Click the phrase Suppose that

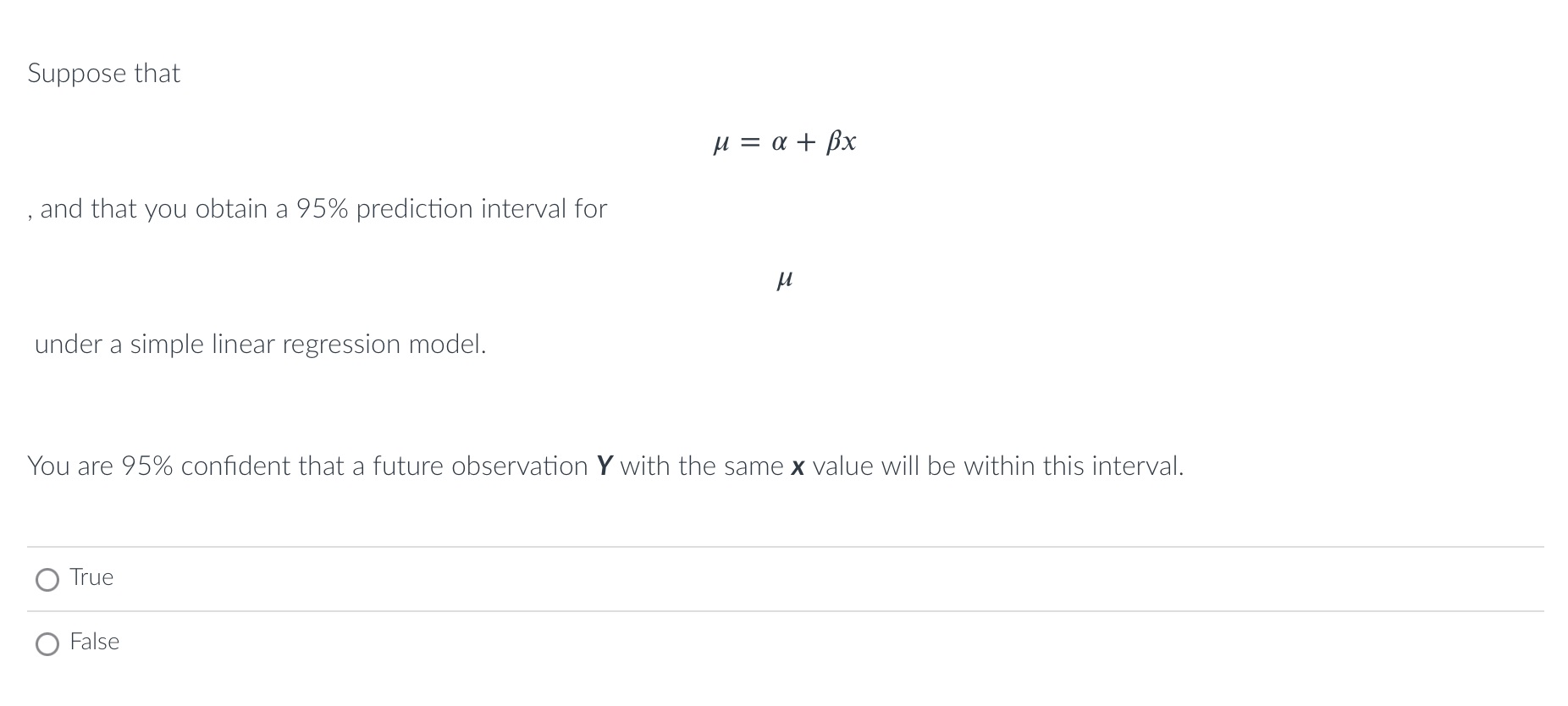[103, 74]
